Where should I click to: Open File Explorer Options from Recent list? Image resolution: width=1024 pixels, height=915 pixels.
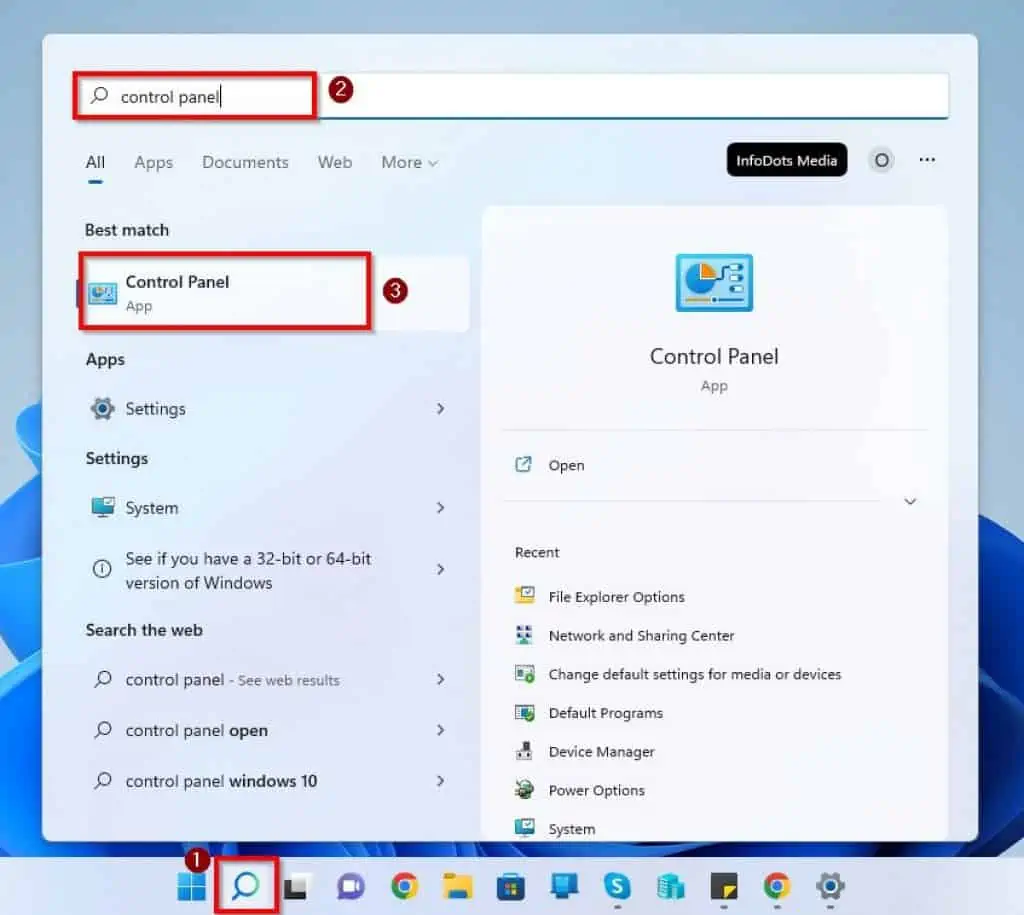coord(616,596)
